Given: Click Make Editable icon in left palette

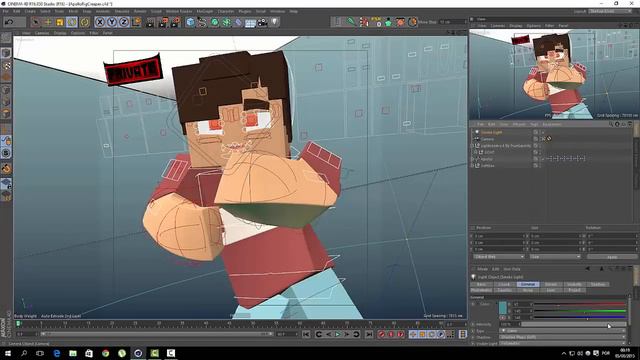Looking at the screenshot, I should pyautogui.click(x=6, y=38).
